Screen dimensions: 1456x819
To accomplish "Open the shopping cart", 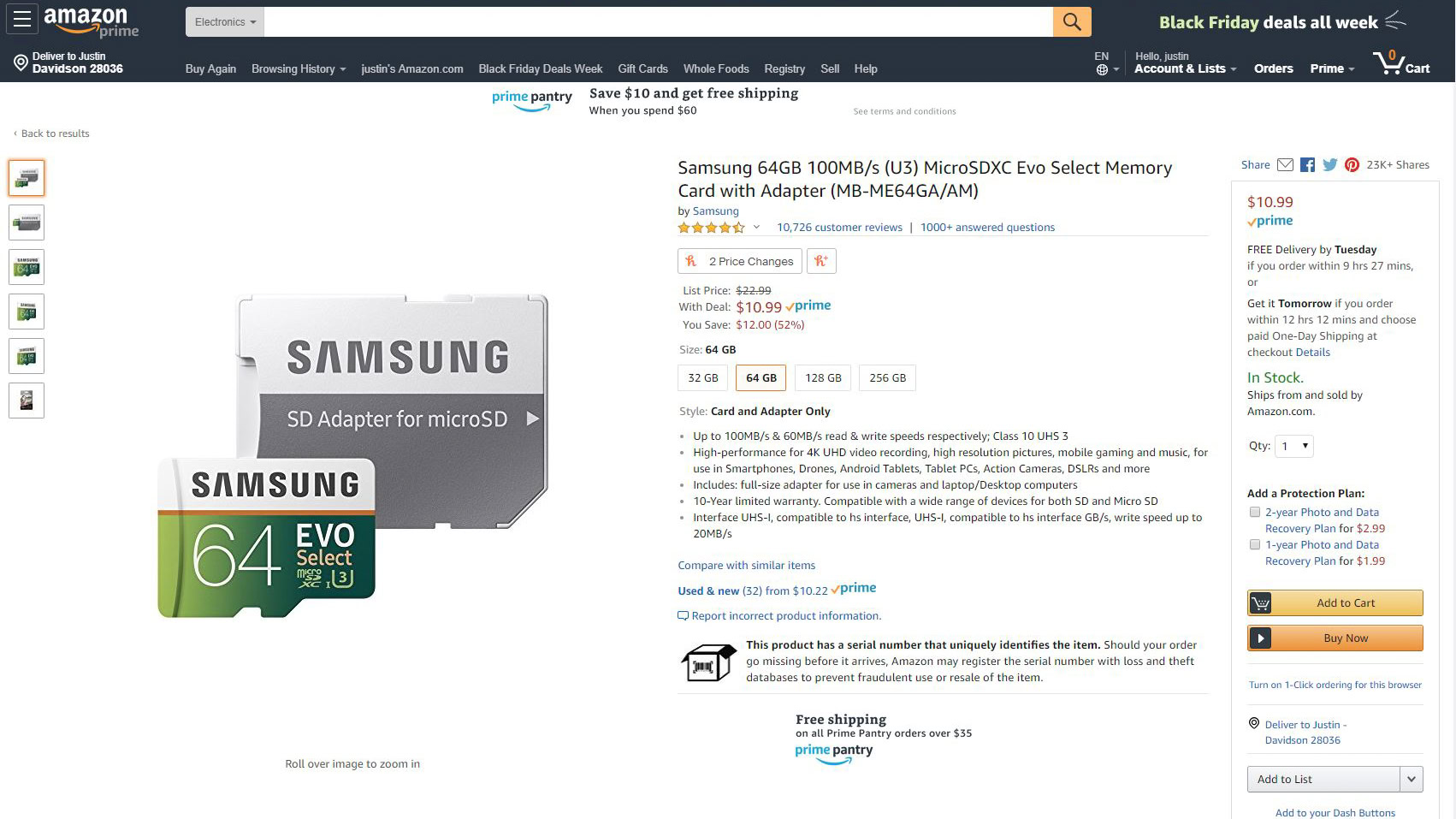I will tap(1400, 64).
